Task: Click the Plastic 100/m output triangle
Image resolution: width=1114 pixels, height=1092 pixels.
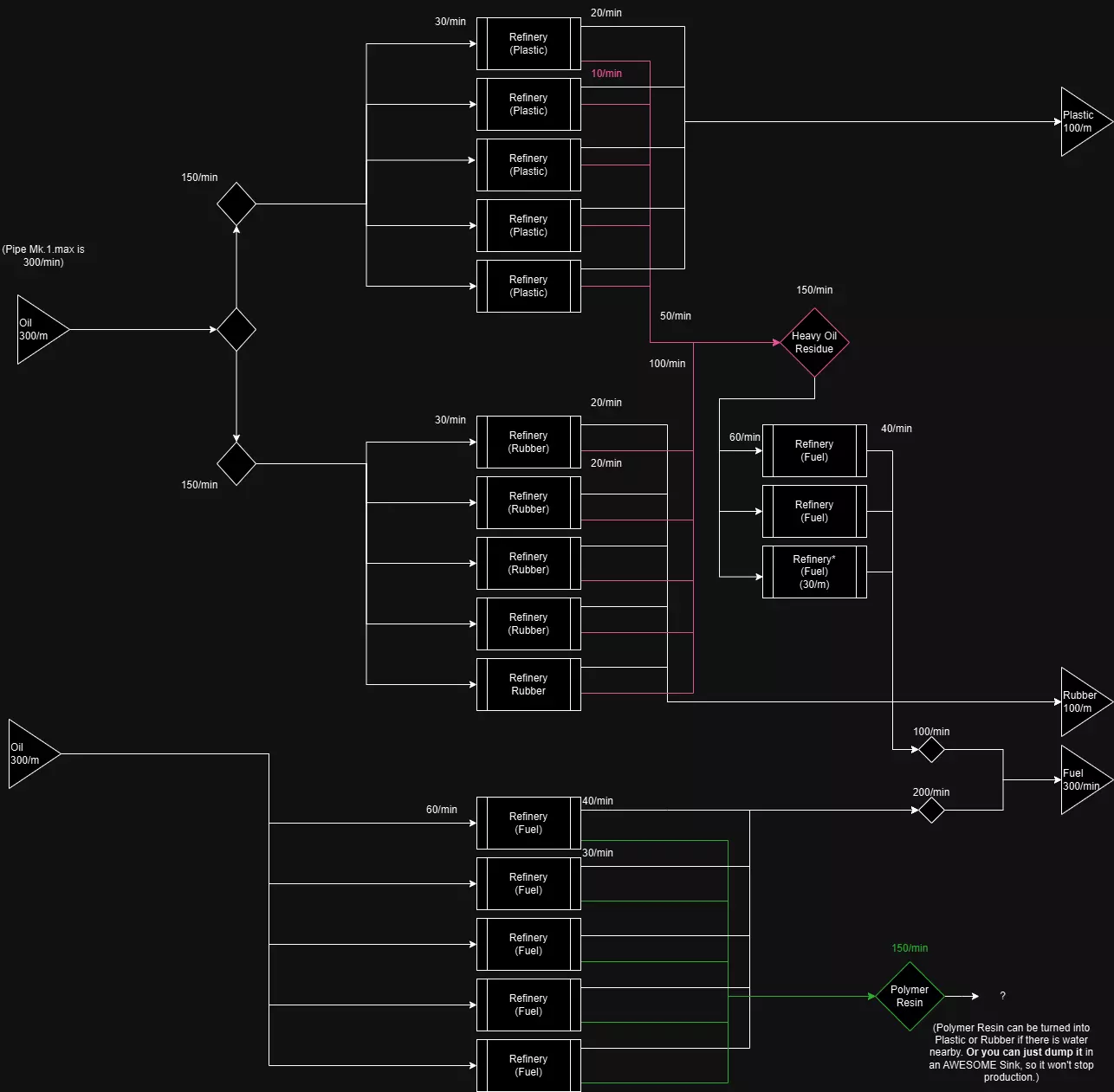Action: [1087, 121]
